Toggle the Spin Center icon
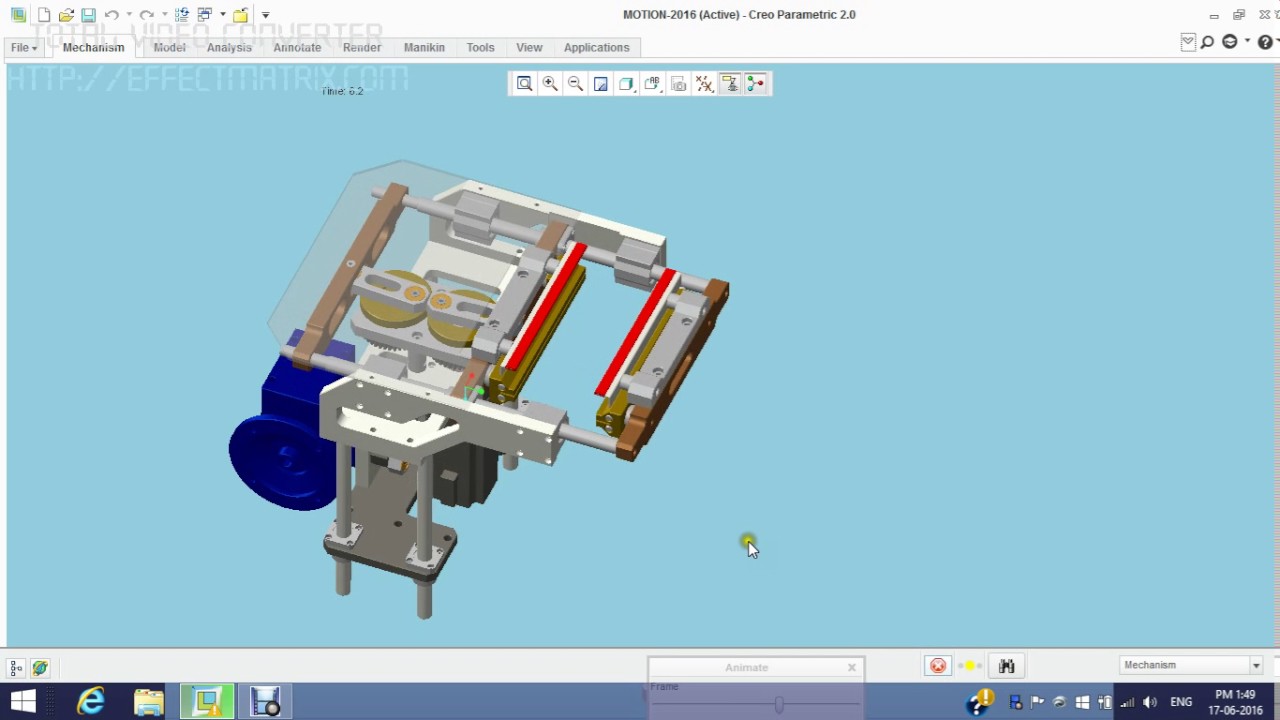This screenshot has height=720, width=1280. (x=755, y=84)
